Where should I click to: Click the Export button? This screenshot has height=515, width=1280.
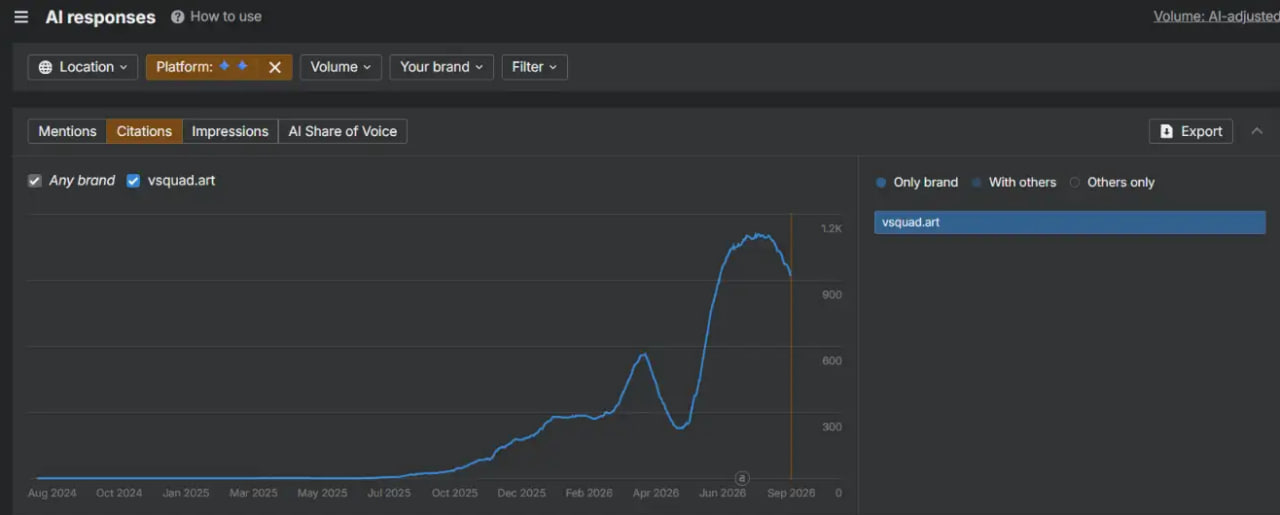tap(1191, 131)
